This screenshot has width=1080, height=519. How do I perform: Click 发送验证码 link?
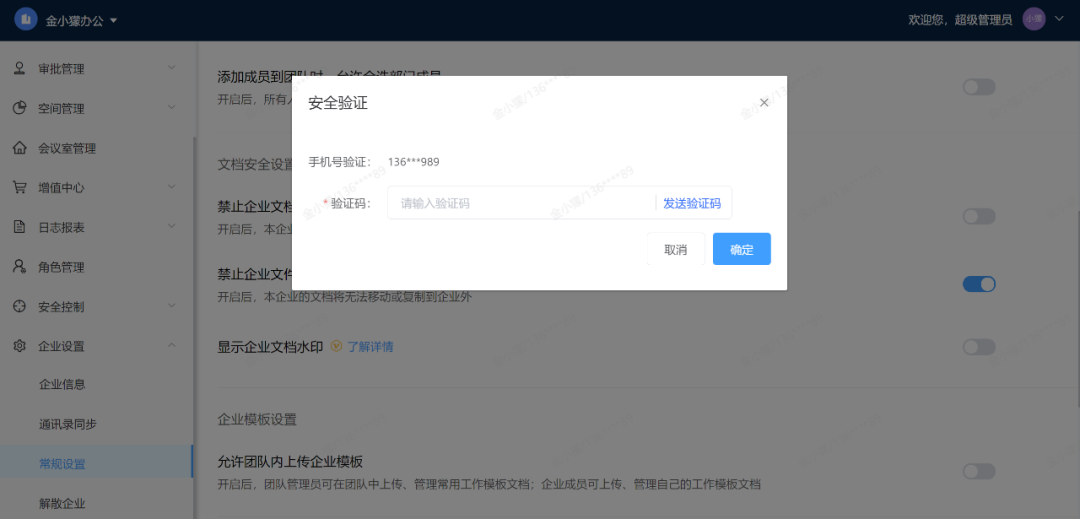tap(692, 203)
